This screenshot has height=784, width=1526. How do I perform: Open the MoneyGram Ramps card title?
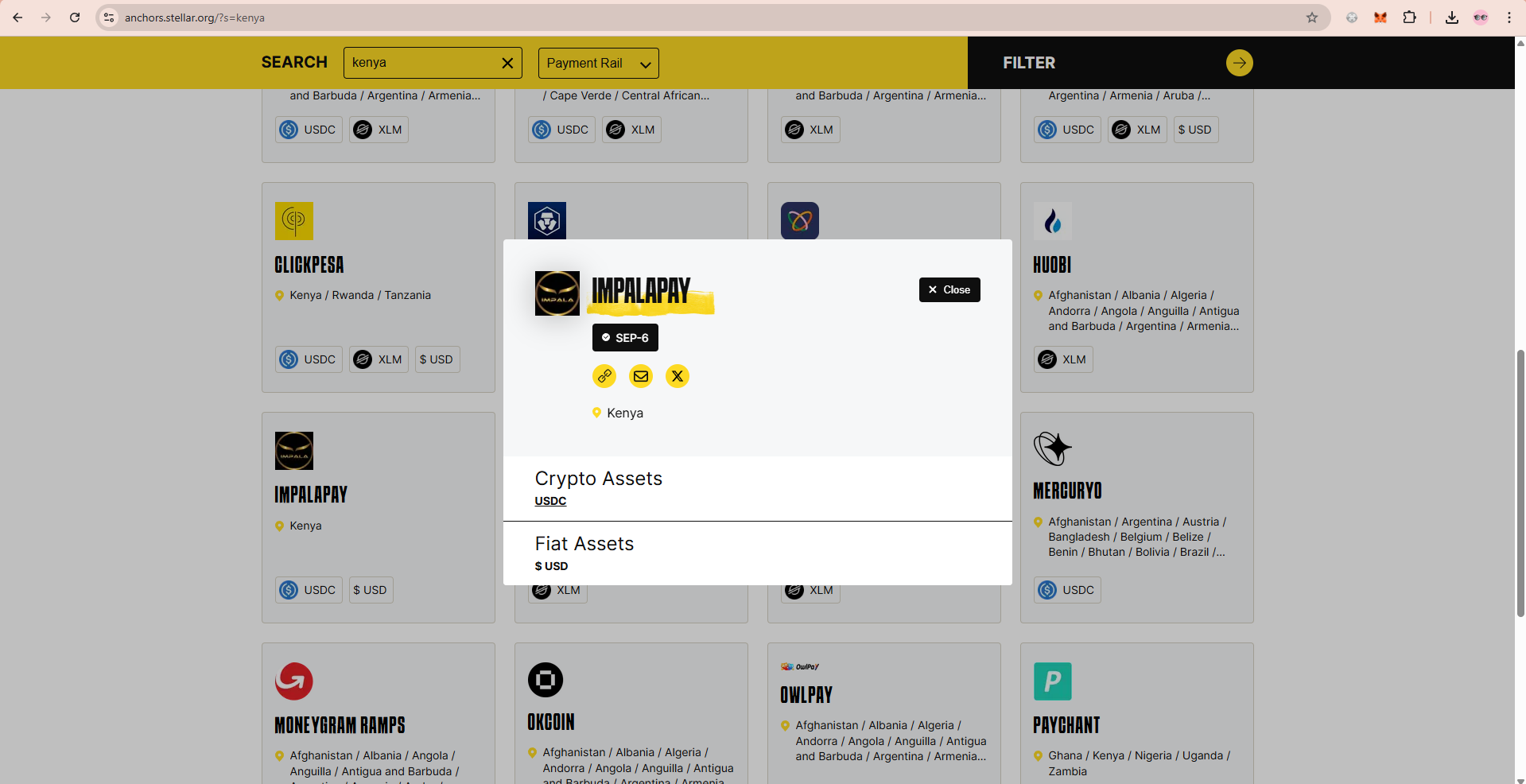point(340,725)
